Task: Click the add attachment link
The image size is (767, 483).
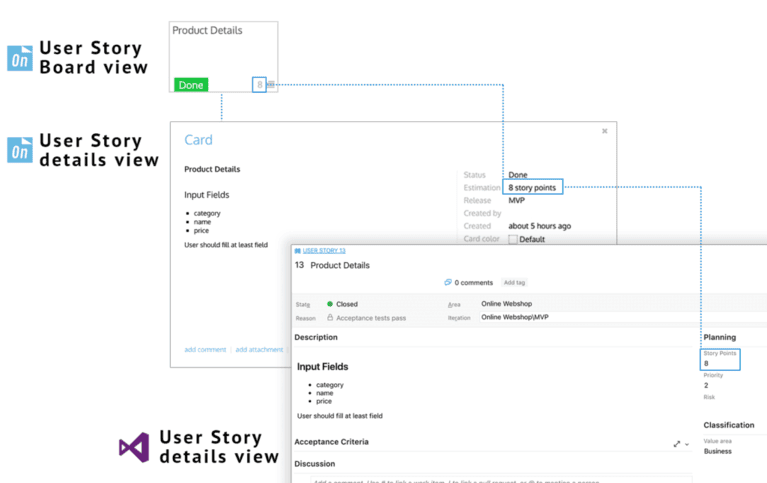Action: pyautogui.click(x=259, y=349)
